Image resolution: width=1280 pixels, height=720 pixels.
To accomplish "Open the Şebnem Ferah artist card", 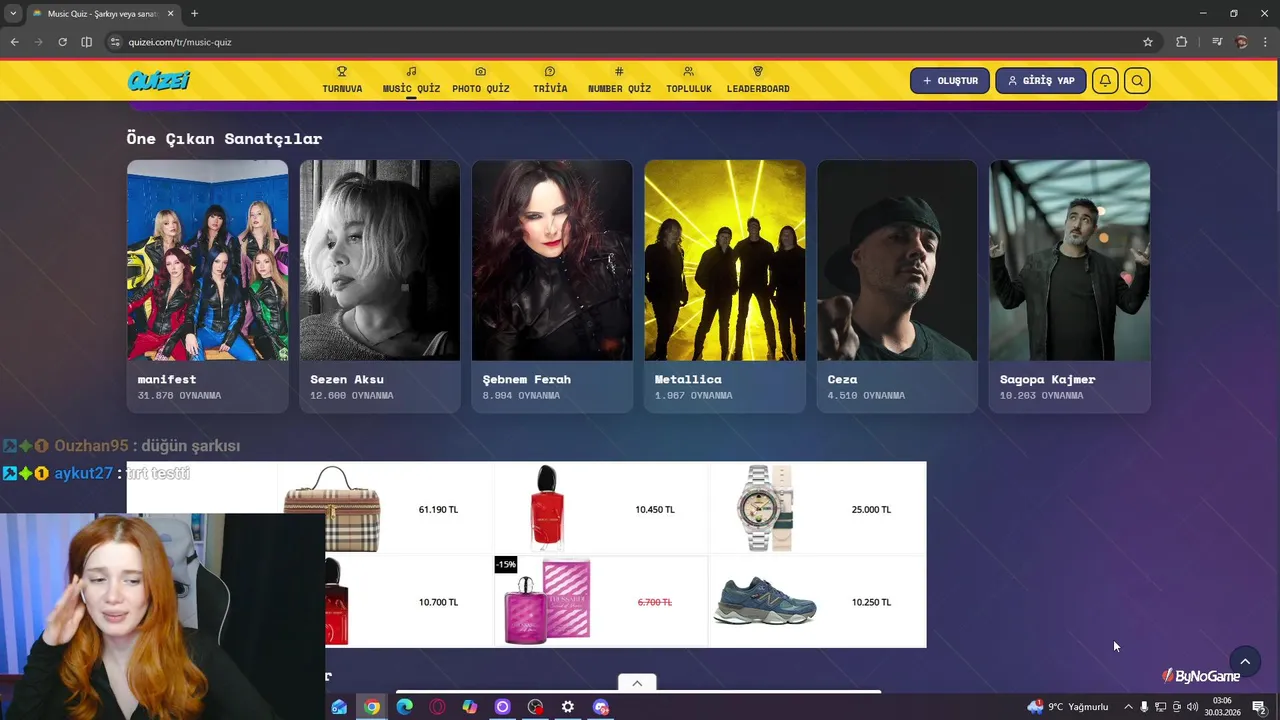I will coord(552,286).
